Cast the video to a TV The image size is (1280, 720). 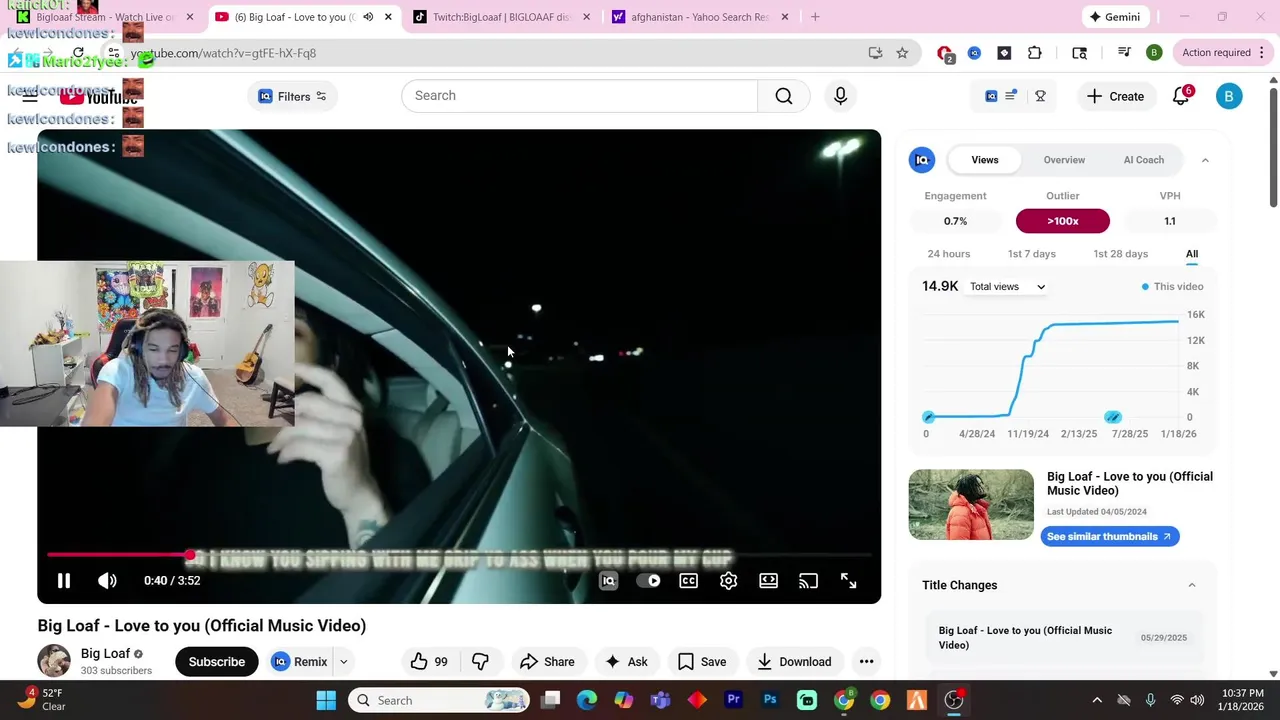pyautogui.click(x=808, y=581)
